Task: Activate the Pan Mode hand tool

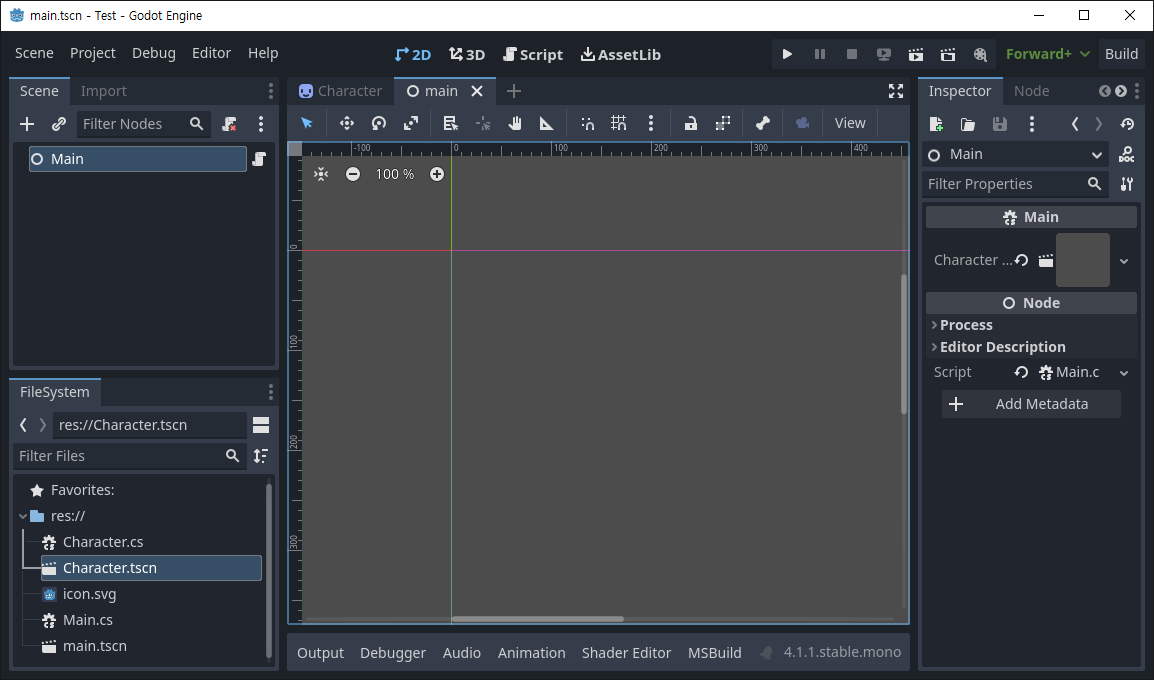Action: pos(515,123)
